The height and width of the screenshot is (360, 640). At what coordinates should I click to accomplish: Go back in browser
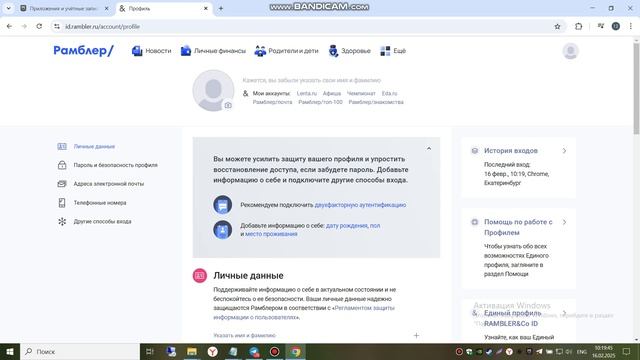(x=9, y=26)
